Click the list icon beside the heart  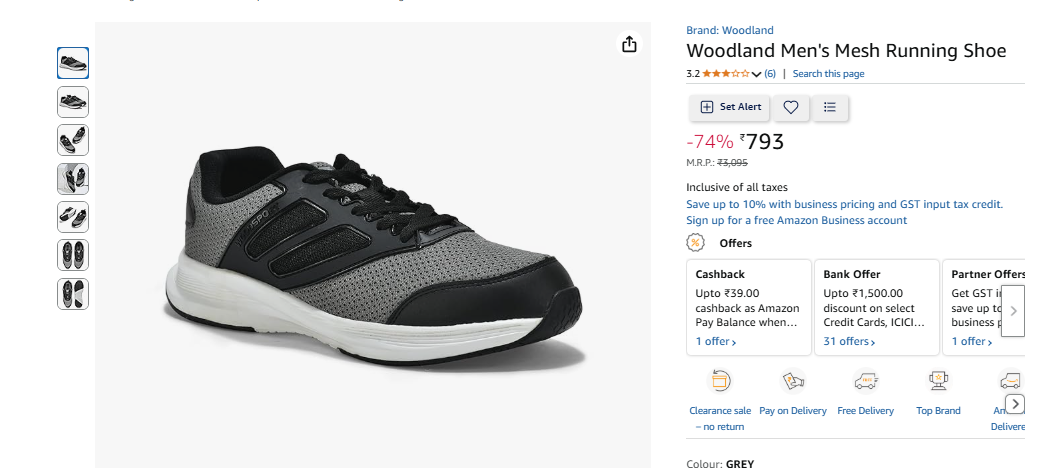(829, 107)
